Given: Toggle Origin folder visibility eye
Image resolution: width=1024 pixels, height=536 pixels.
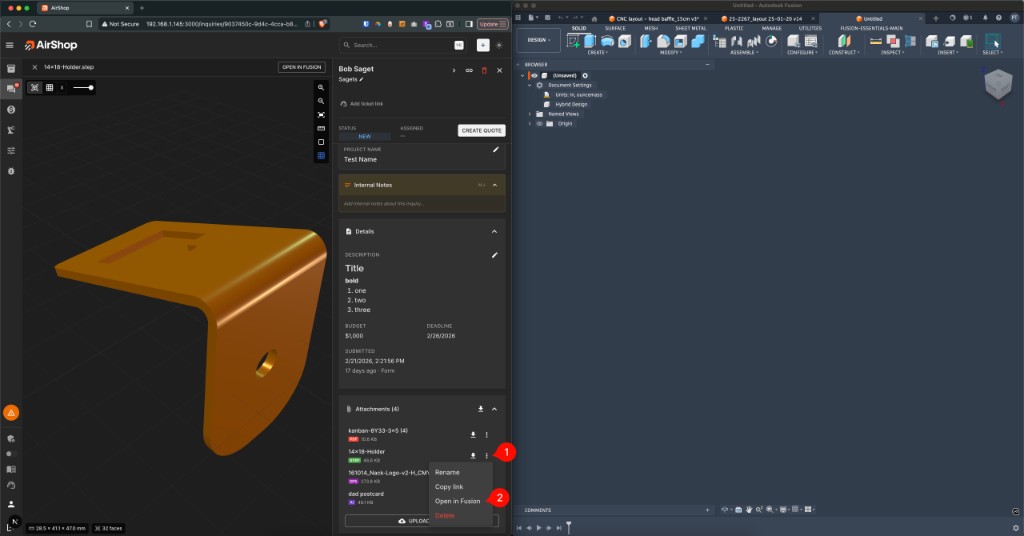Looking at the screenshot, I should pyautogui.click(x=539, y=124).
